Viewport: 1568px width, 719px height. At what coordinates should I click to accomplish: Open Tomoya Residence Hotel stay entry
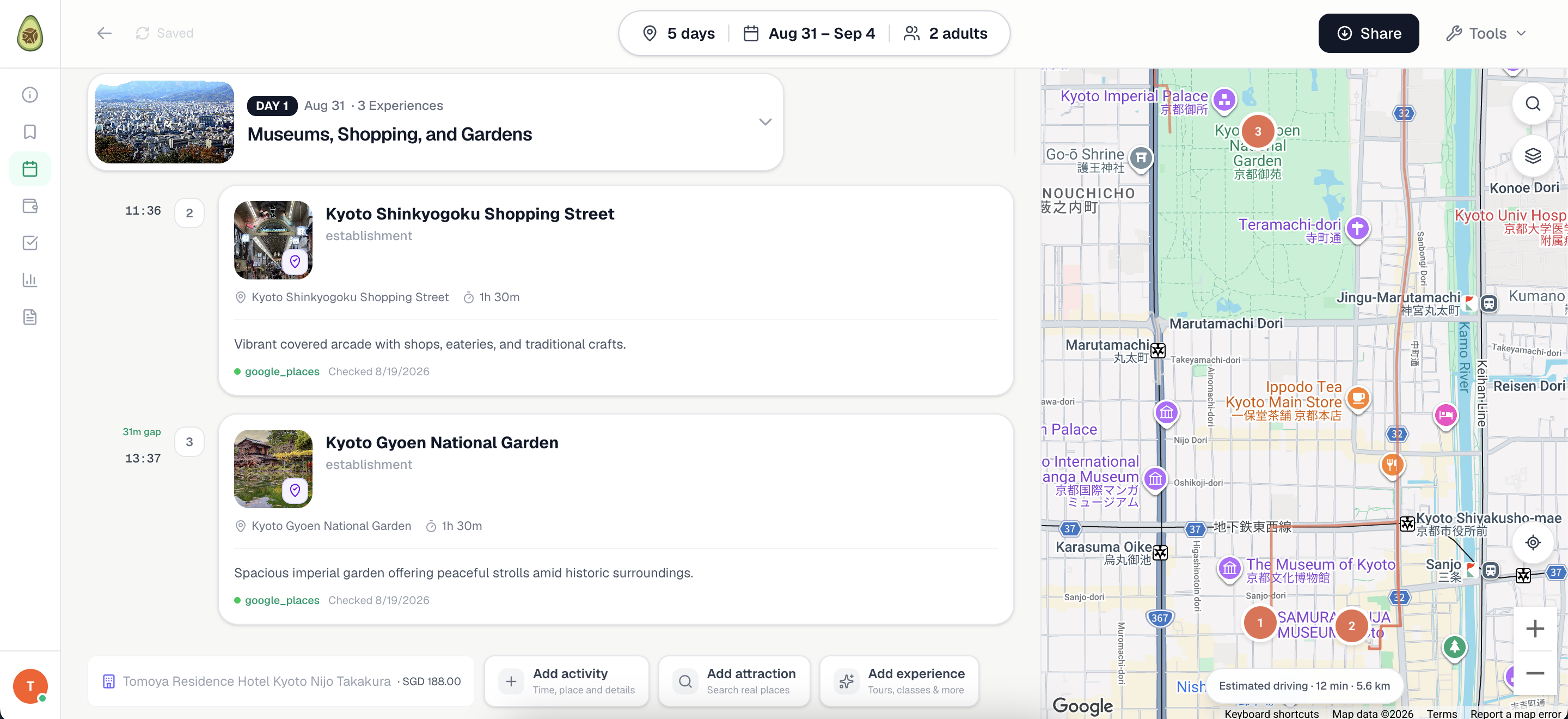(x=281, y=681)
